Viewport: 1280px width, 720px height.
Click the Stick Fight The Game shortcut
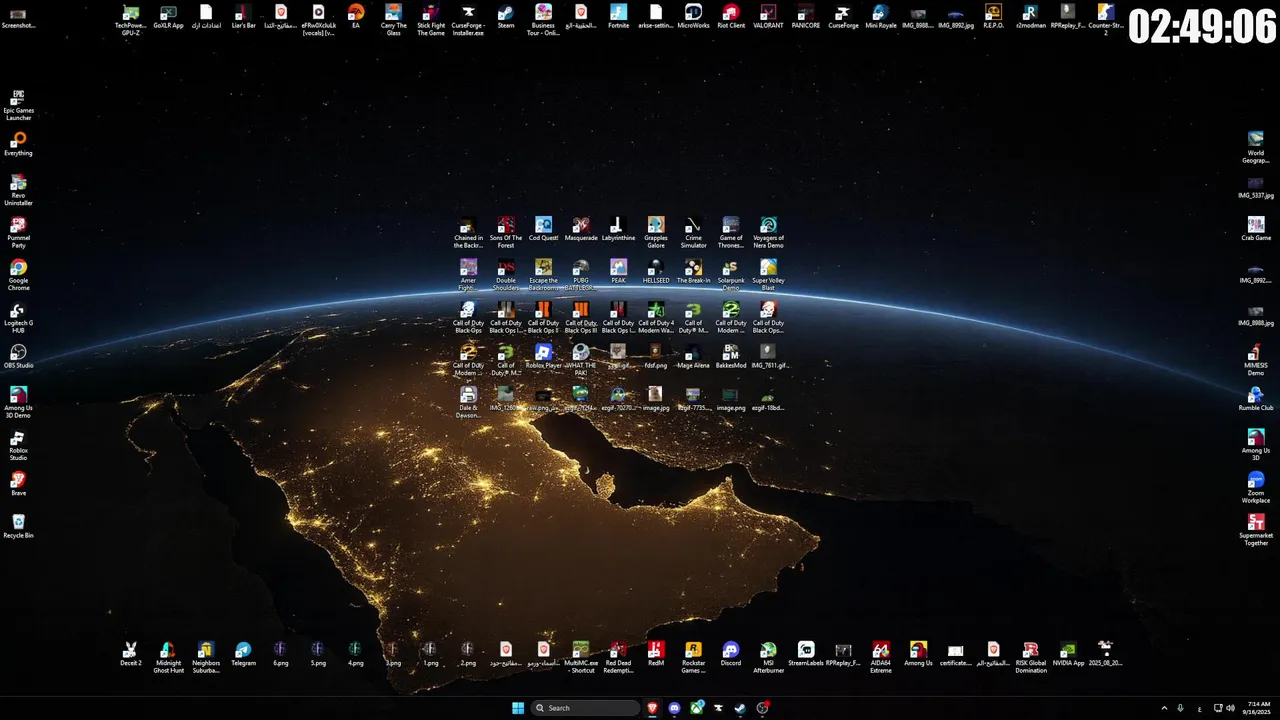(431, 19)
